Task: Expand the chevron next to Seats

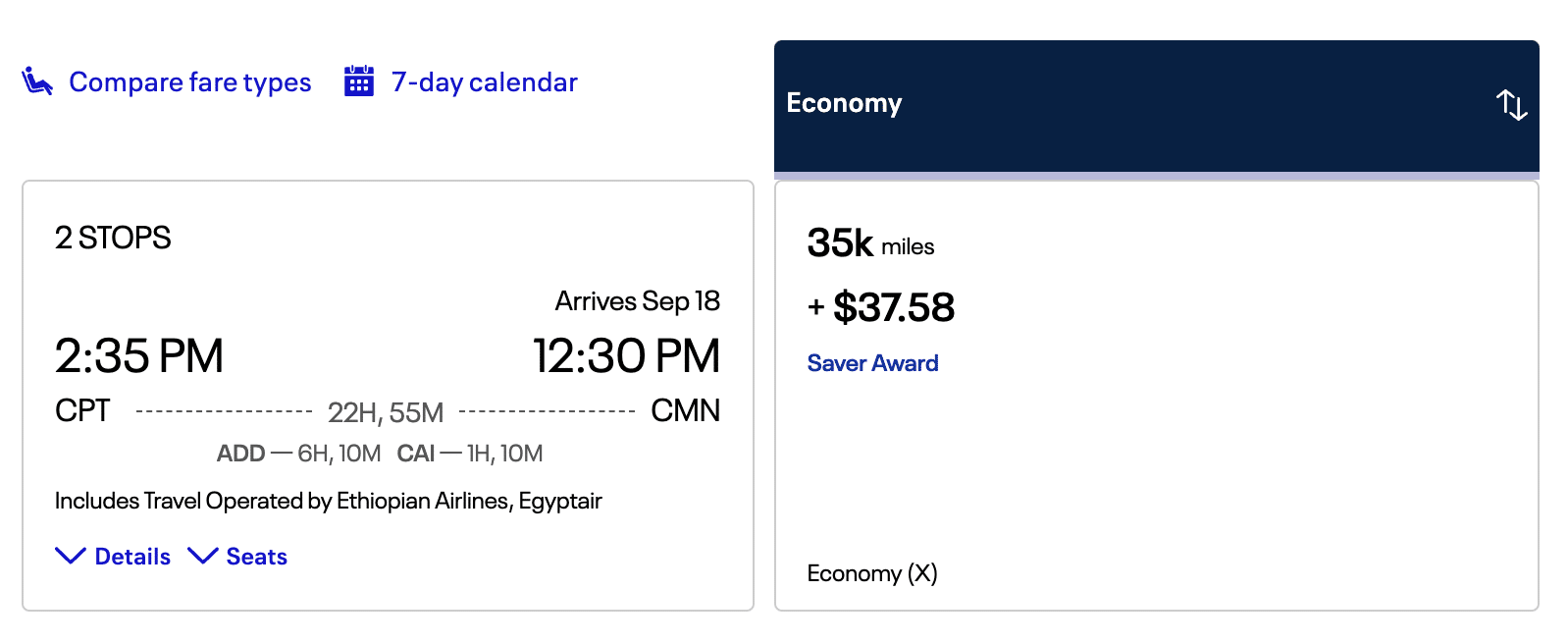Action: [203, 557]
